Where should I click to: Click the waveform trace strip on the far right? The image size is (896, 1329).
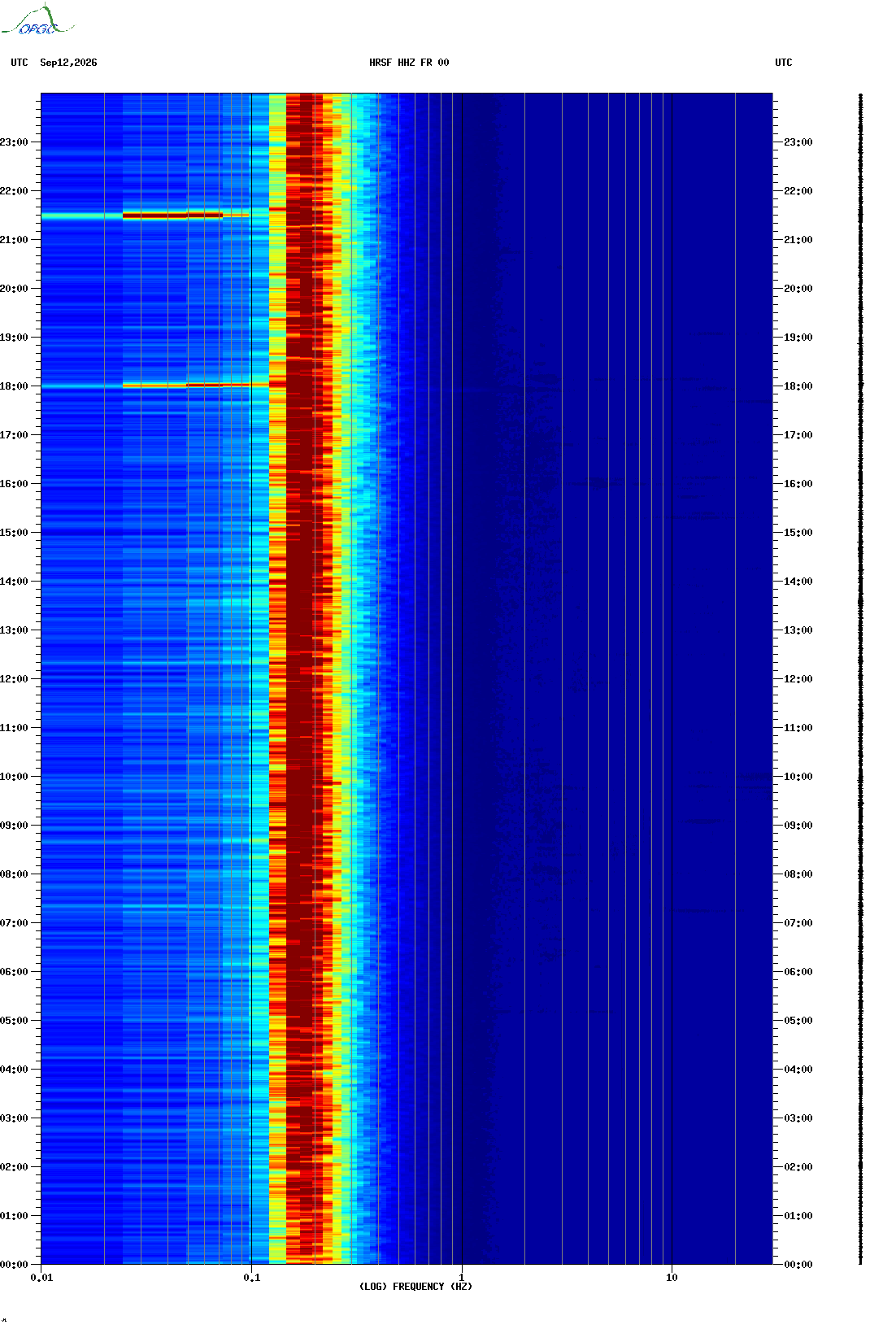860,679
